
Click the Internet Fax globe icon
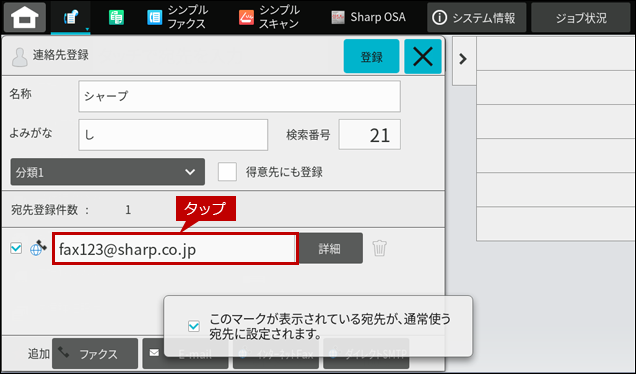[x=38, y=248]
